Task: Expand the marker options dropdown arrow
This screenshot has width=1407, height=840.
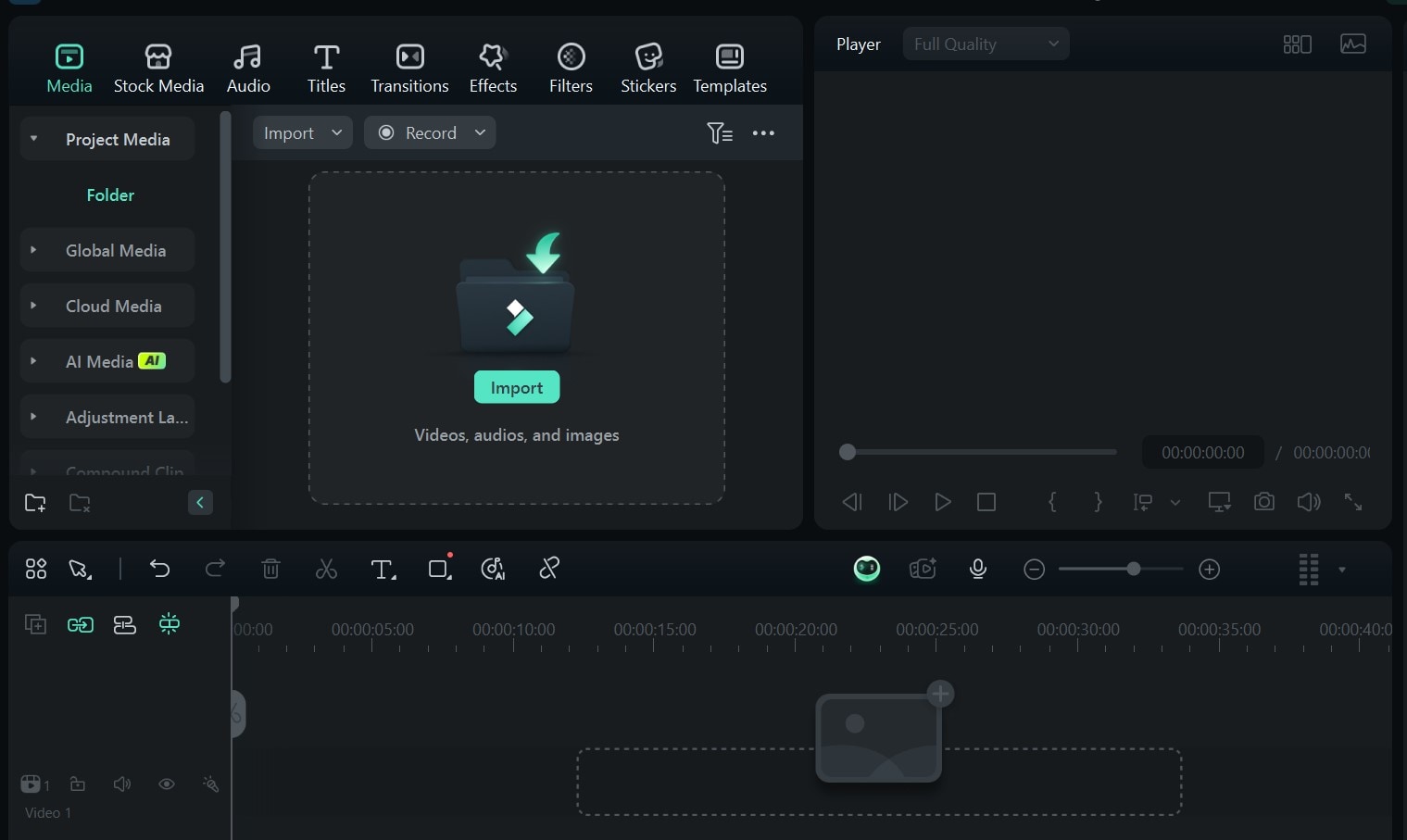Action: (x=1175, y=503)
